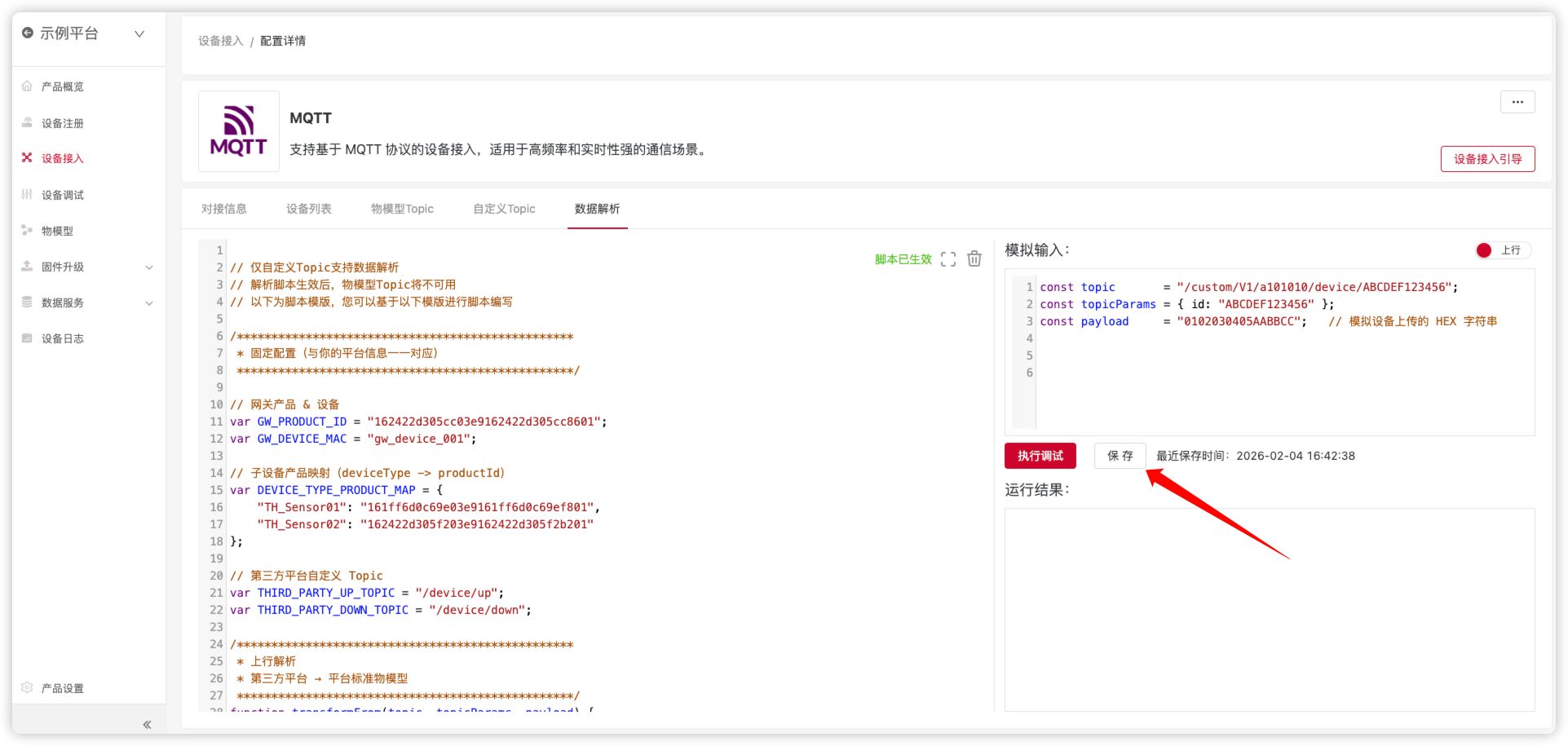Screen dimensions: 1568x746
Task: Open 物模型 in the sidebar
Action: click(x=57, y=231)
